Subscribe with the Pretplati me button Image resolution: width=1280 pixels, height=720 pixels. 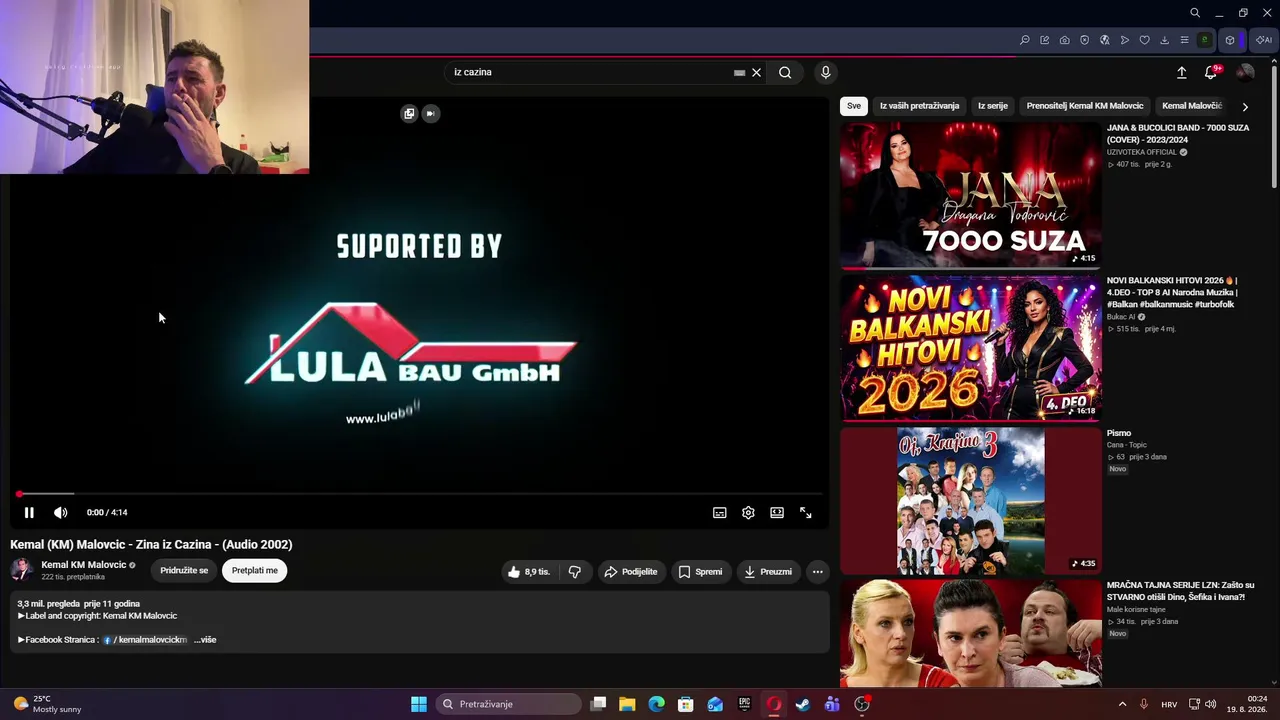click(255, 571)
